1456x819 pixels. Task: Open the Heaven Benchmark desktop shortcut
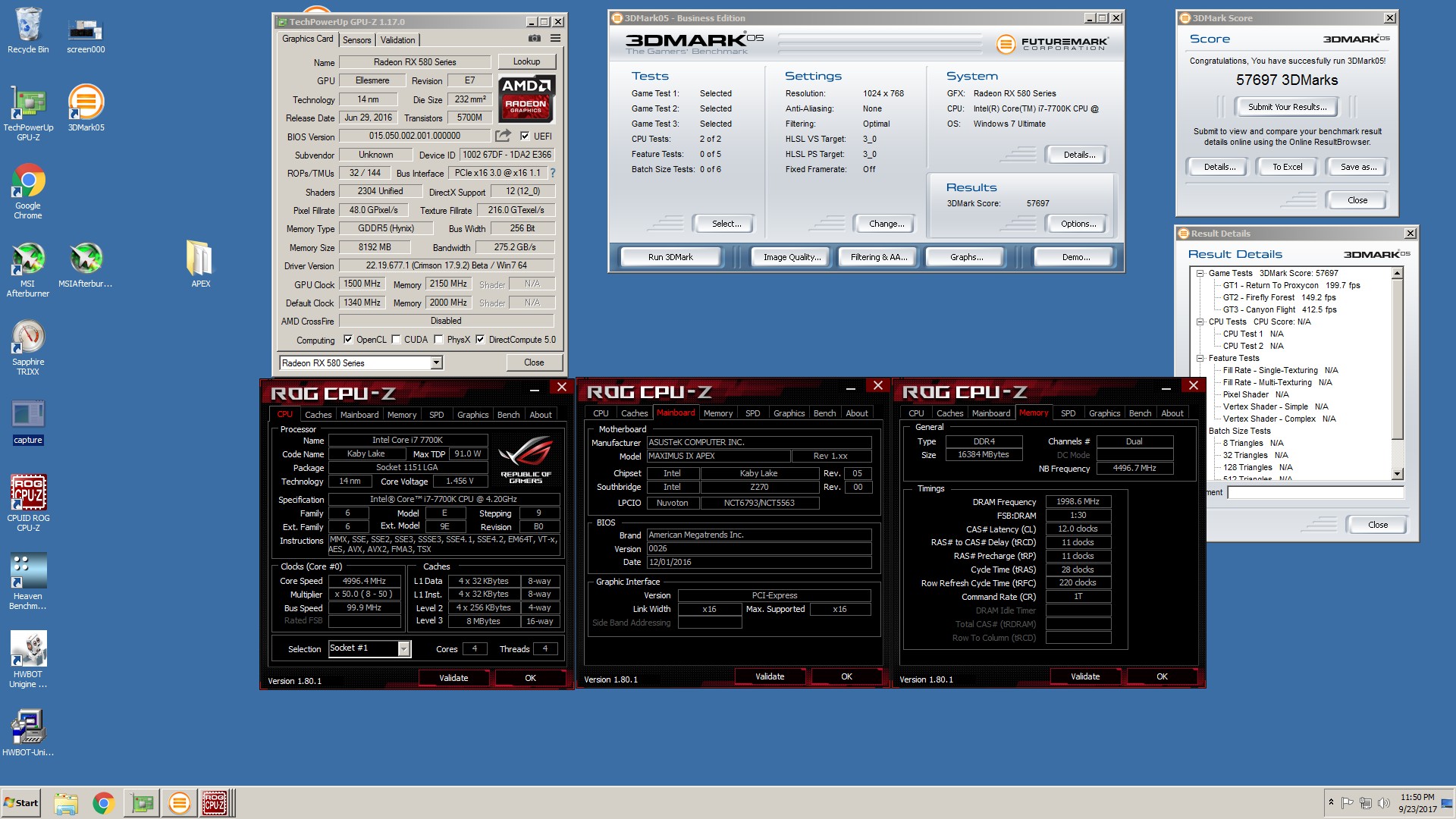tap(28, 582)
